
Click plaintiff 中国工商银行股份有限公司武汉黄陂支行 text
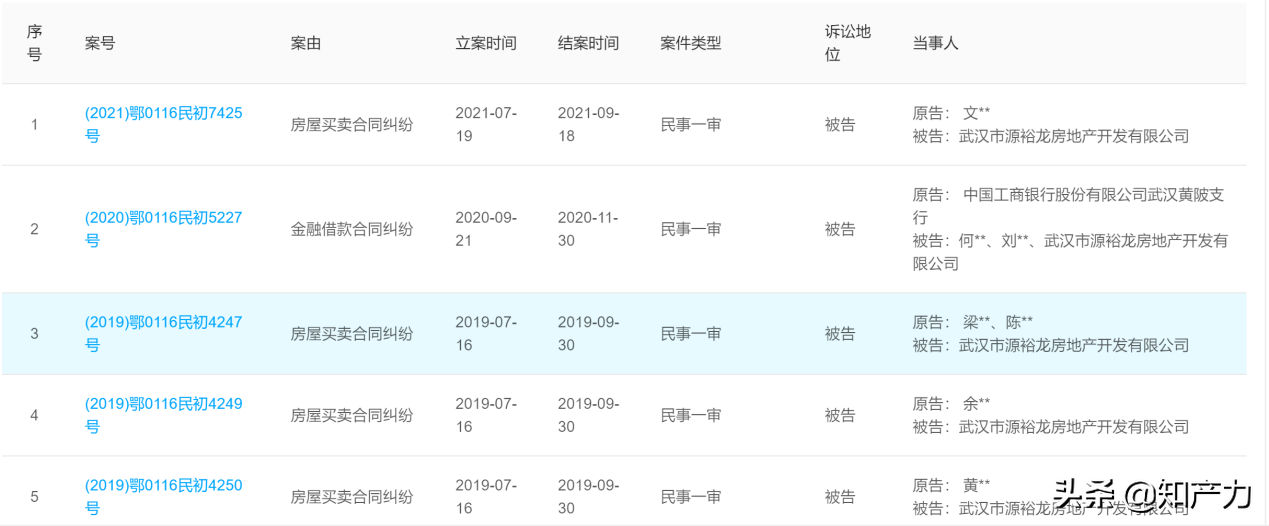(x=1068, y=206)
